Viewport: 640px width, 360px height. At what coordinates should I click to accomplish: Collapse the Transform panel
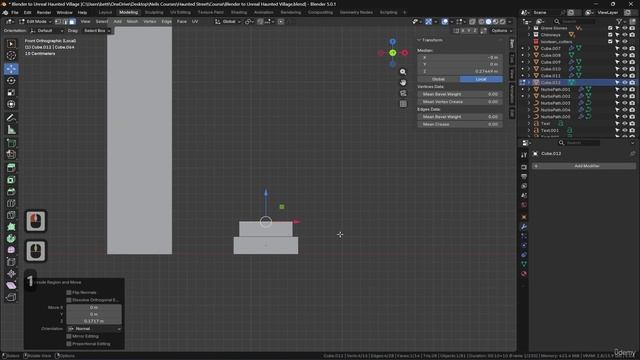point(419,40)
